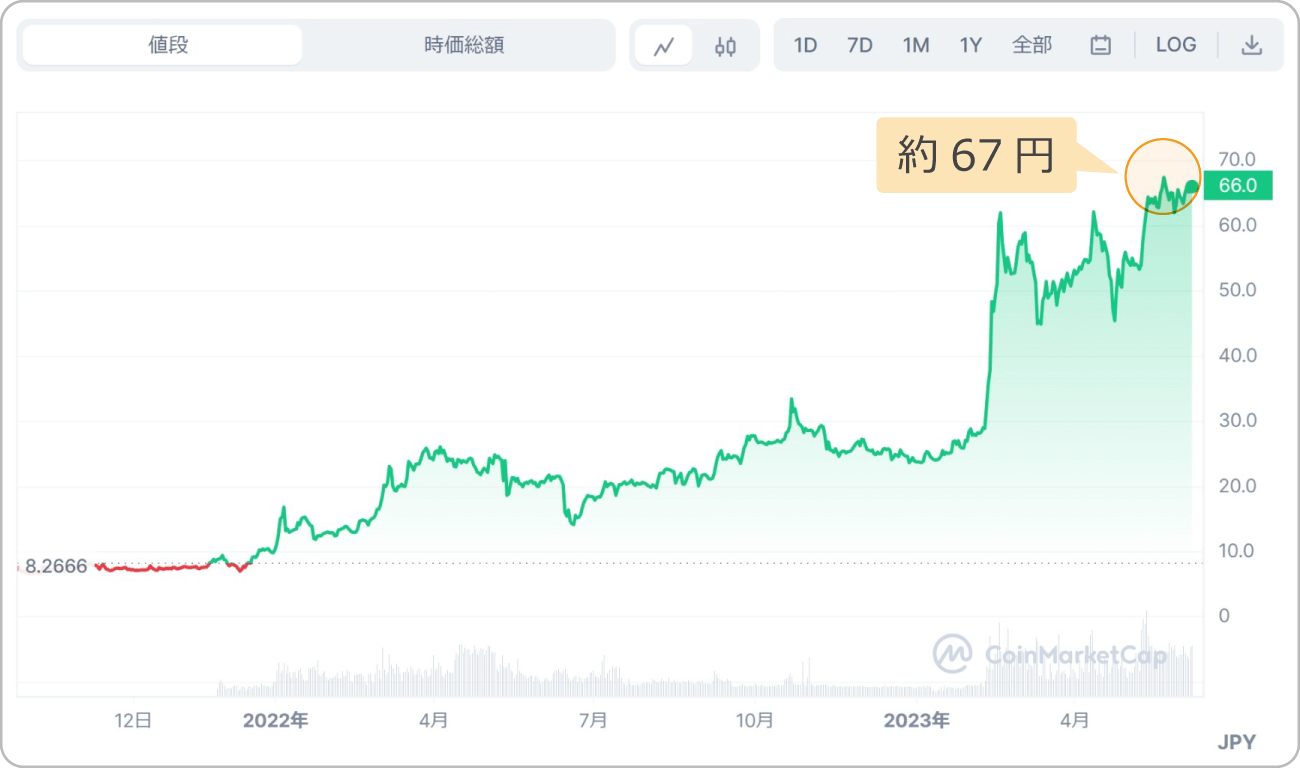Click the green endpoint dot on chart
Image resolution: width=1300 pixels, height=768 pixels.
1191,186
